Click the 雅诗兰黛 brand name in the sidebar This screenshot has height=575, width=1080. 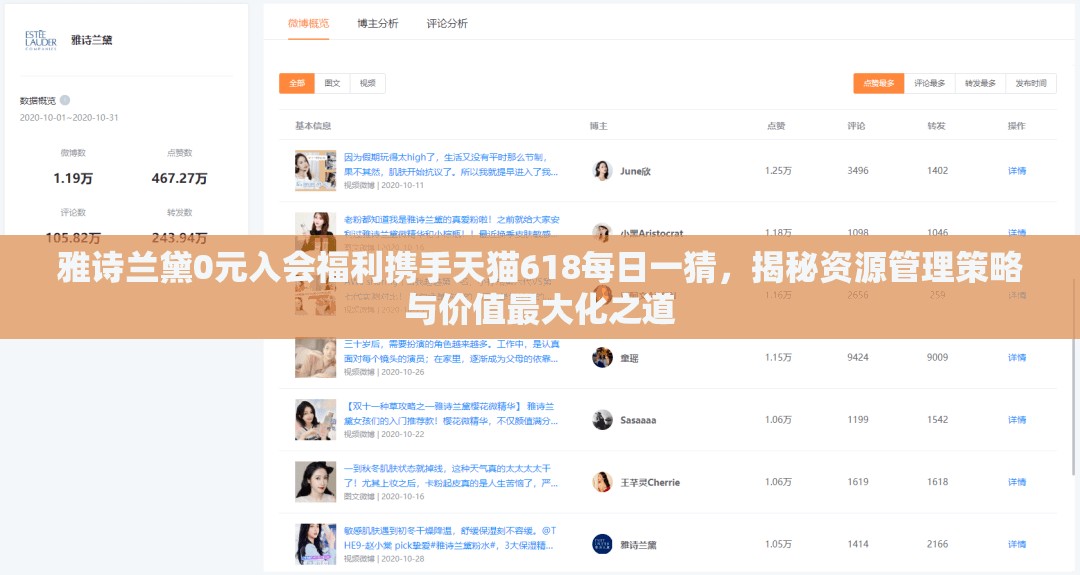[x=92, y=40]
